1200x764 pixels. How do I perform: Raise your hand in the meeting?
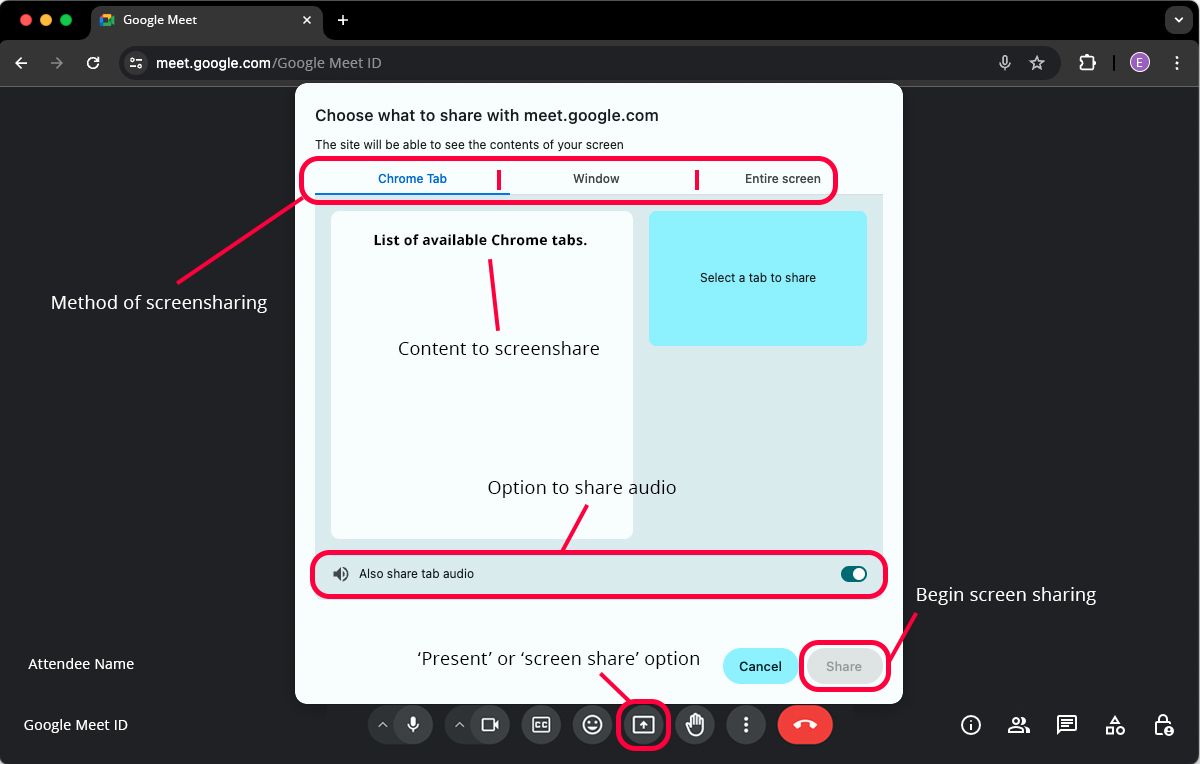695,724
